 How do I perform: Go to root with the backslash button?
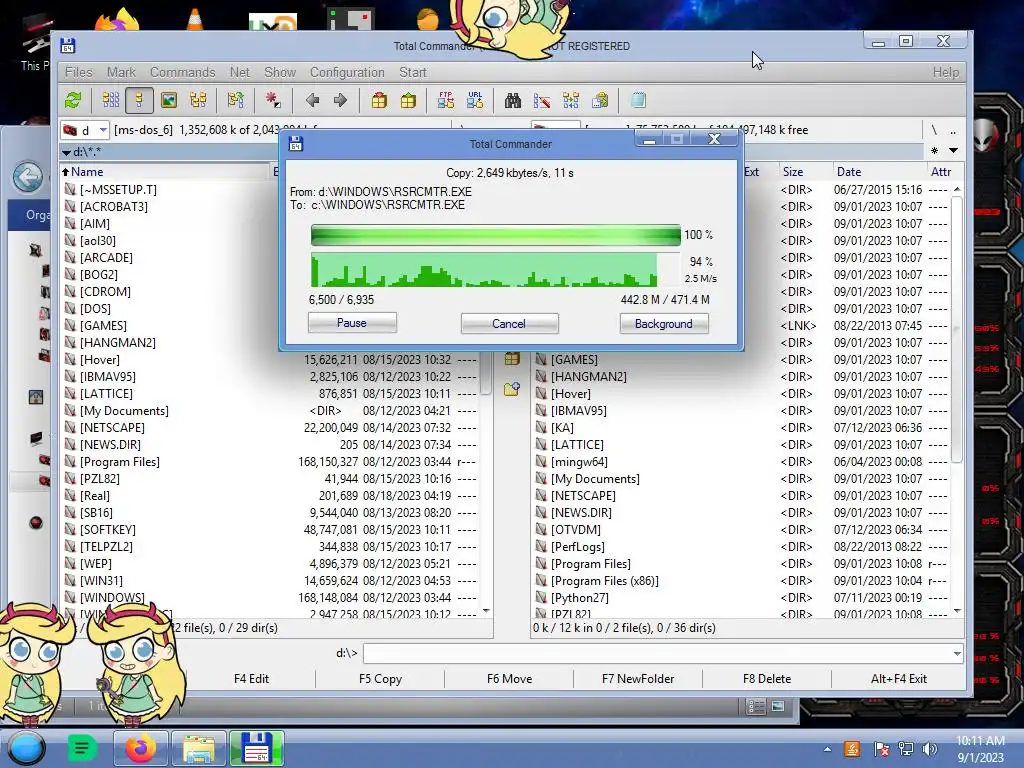tap(935, 130)
